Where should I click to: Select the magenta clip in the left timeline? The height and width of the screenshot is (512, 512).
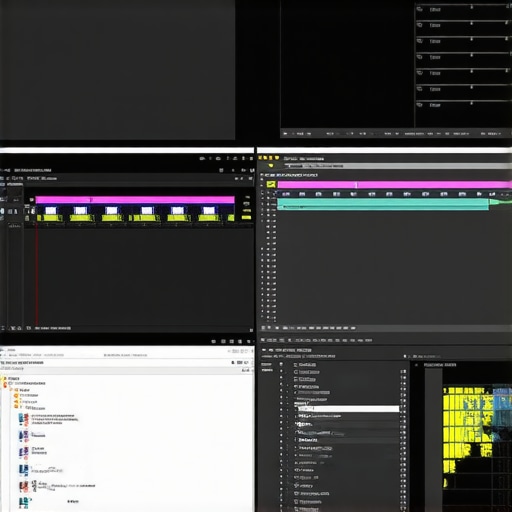click(x=135, y=200)
